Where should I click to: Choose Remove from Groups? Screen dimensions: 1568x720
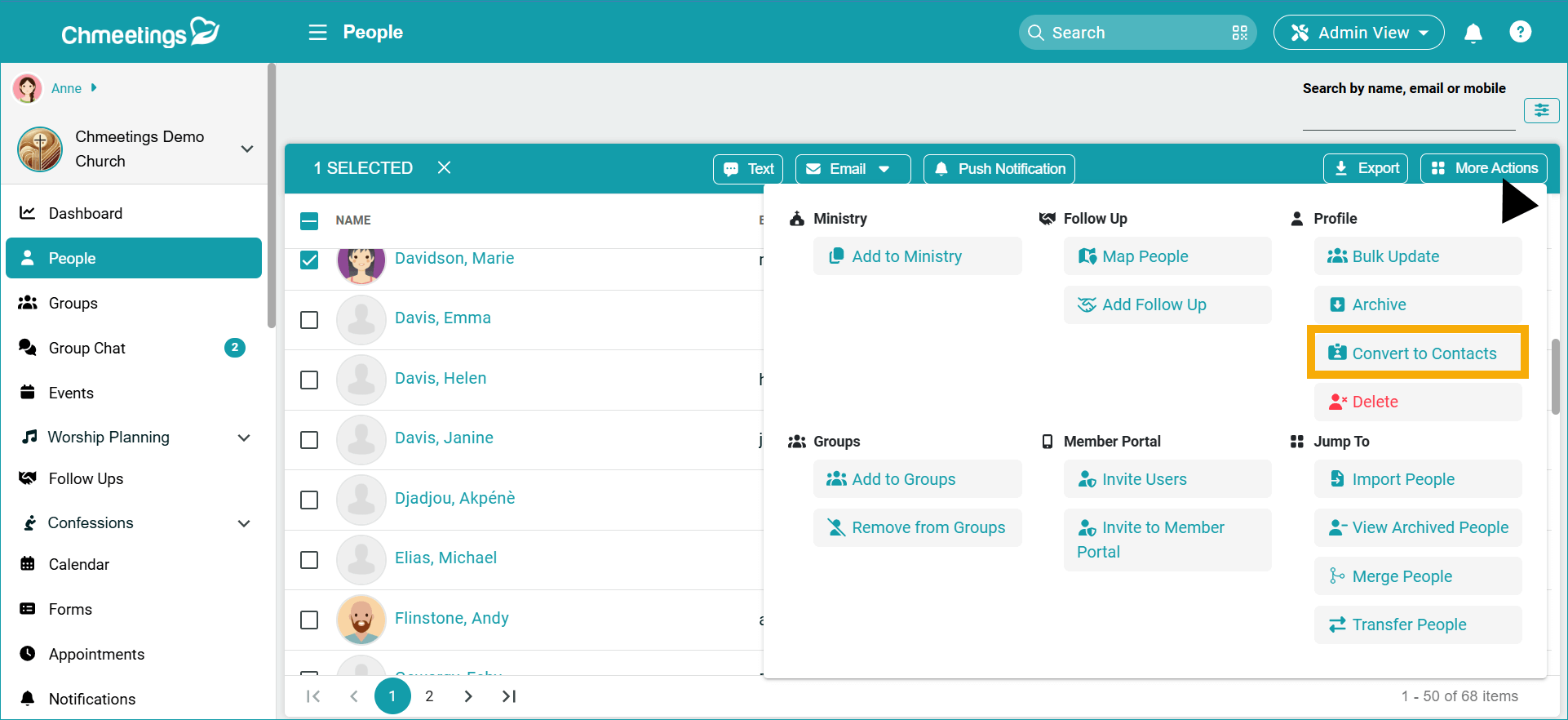pos(917,527)
